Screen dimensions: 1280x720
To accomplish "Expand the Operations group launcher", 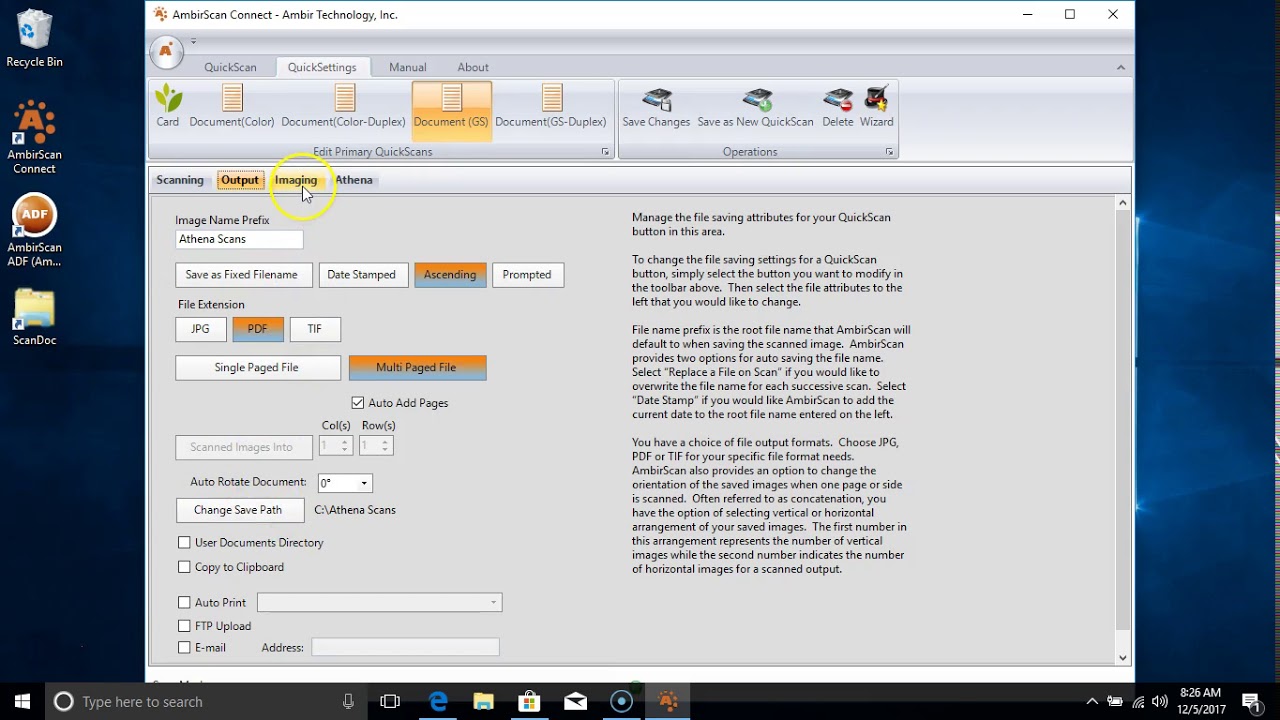I will coord(889,152).
